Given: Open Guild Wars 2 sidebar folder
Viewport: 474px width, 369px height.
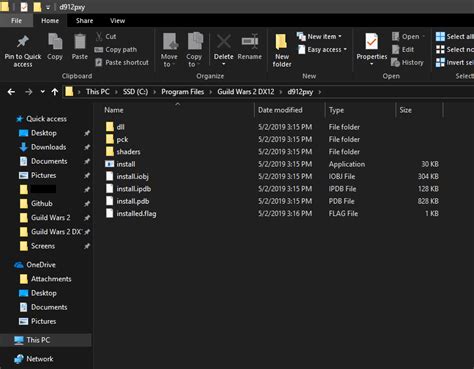Looking at the screenshot, I should pyautogui.click(x=50, y=218).
